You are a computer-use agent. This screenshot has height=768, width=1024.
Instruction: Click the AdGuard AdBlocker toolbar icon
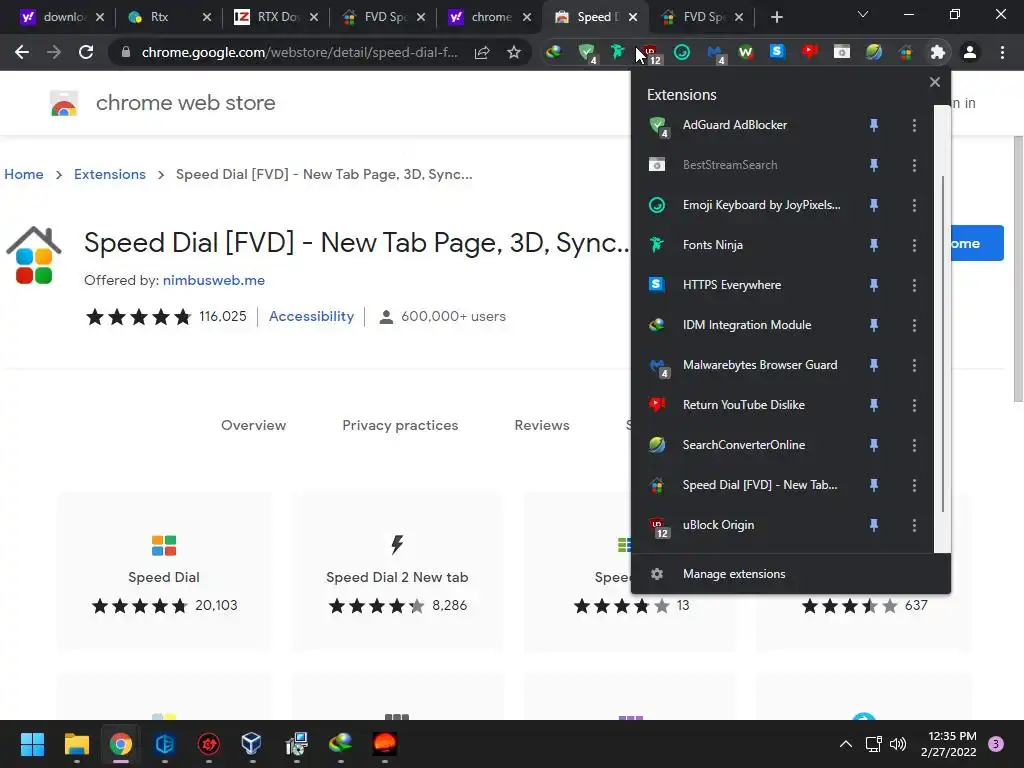tap(587, 52)
